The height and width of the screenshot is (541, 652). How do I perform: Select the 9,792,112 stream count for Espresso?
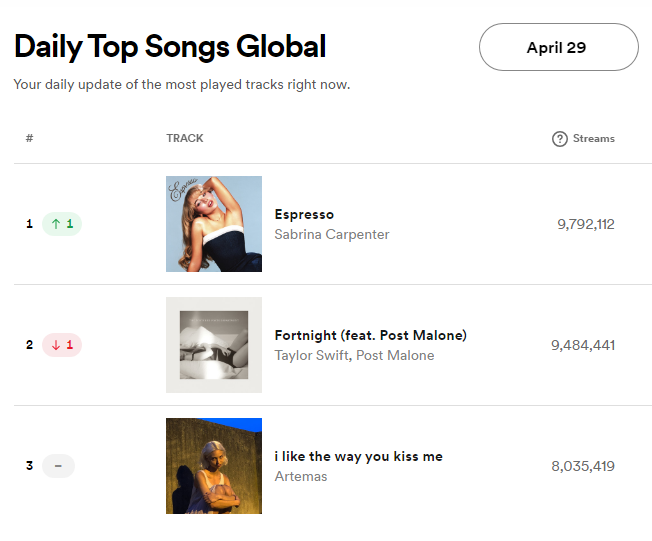click(x=585, y=224)
